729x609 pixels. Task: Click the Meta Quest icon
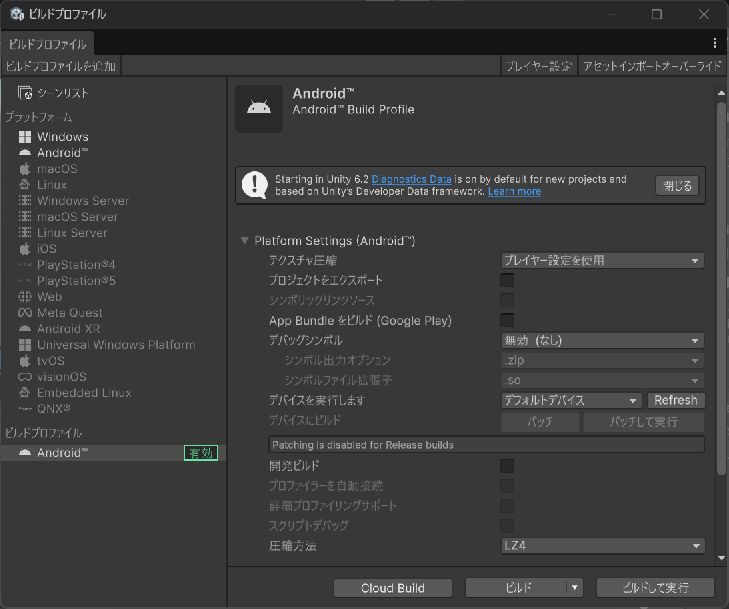25,312
